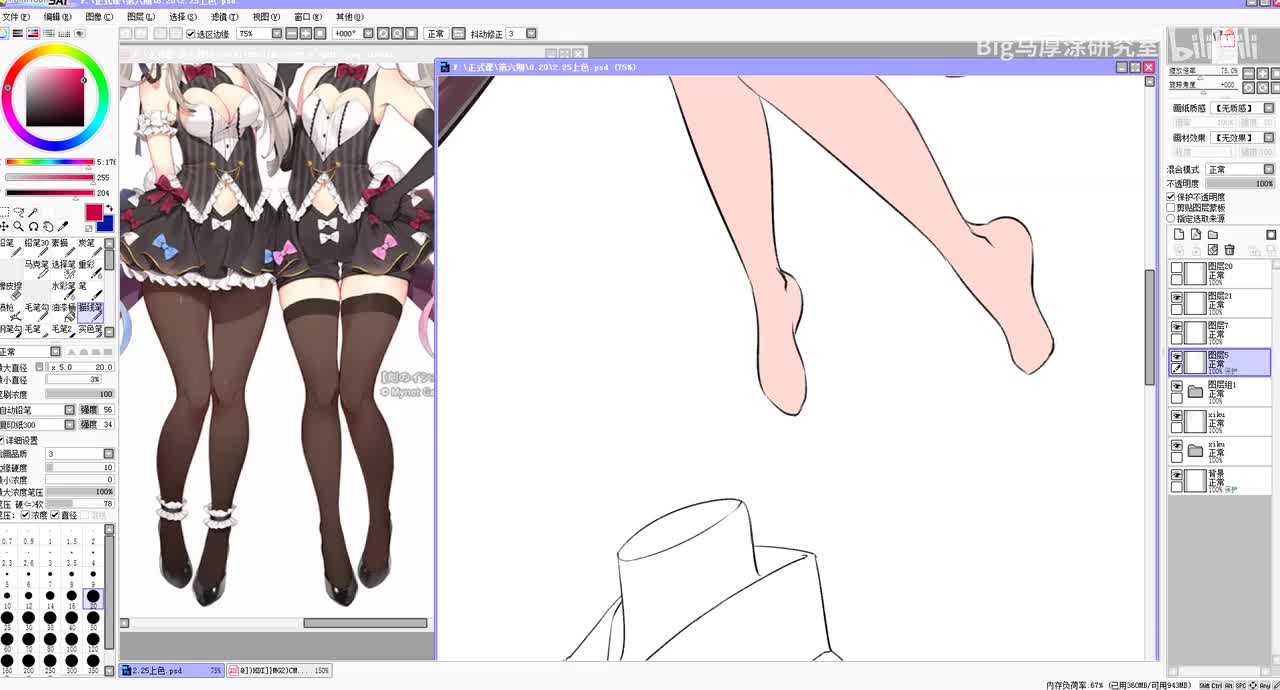Select the 图层5 layer row
Screen dimensions: 1280x690
(1220, 362)
